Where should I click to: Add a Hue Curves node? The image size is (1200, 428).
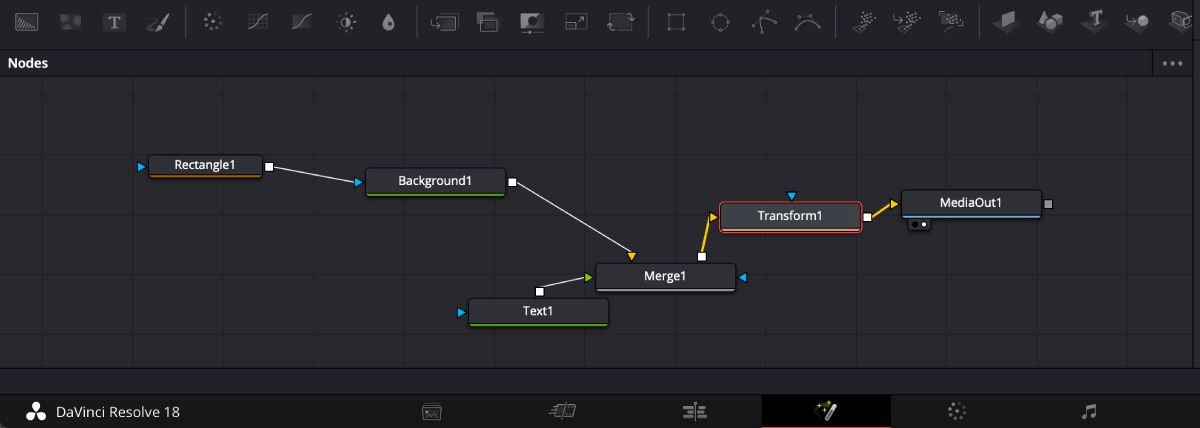302,21
